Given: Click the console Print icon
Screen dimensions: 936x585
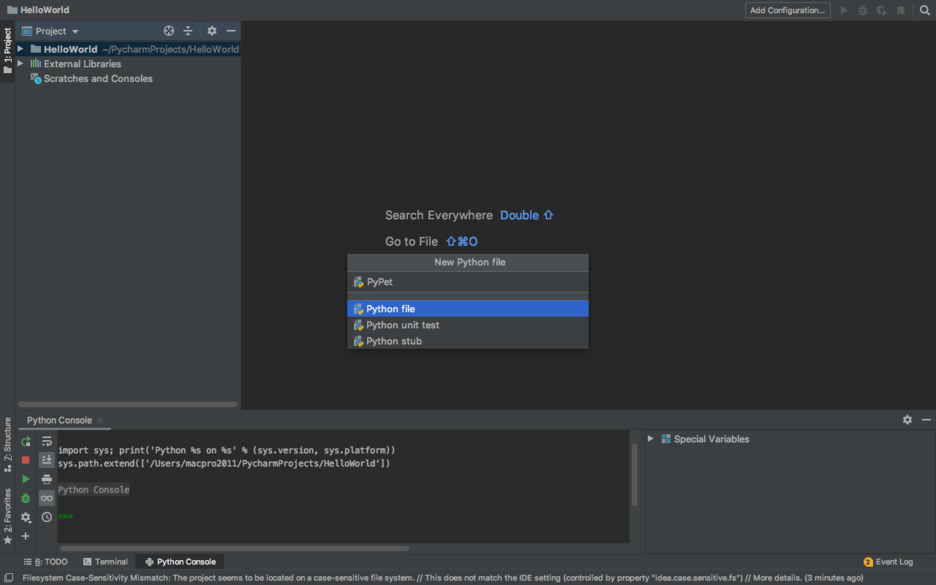Looking at the screenshot, I should click(x=47, y=479).
